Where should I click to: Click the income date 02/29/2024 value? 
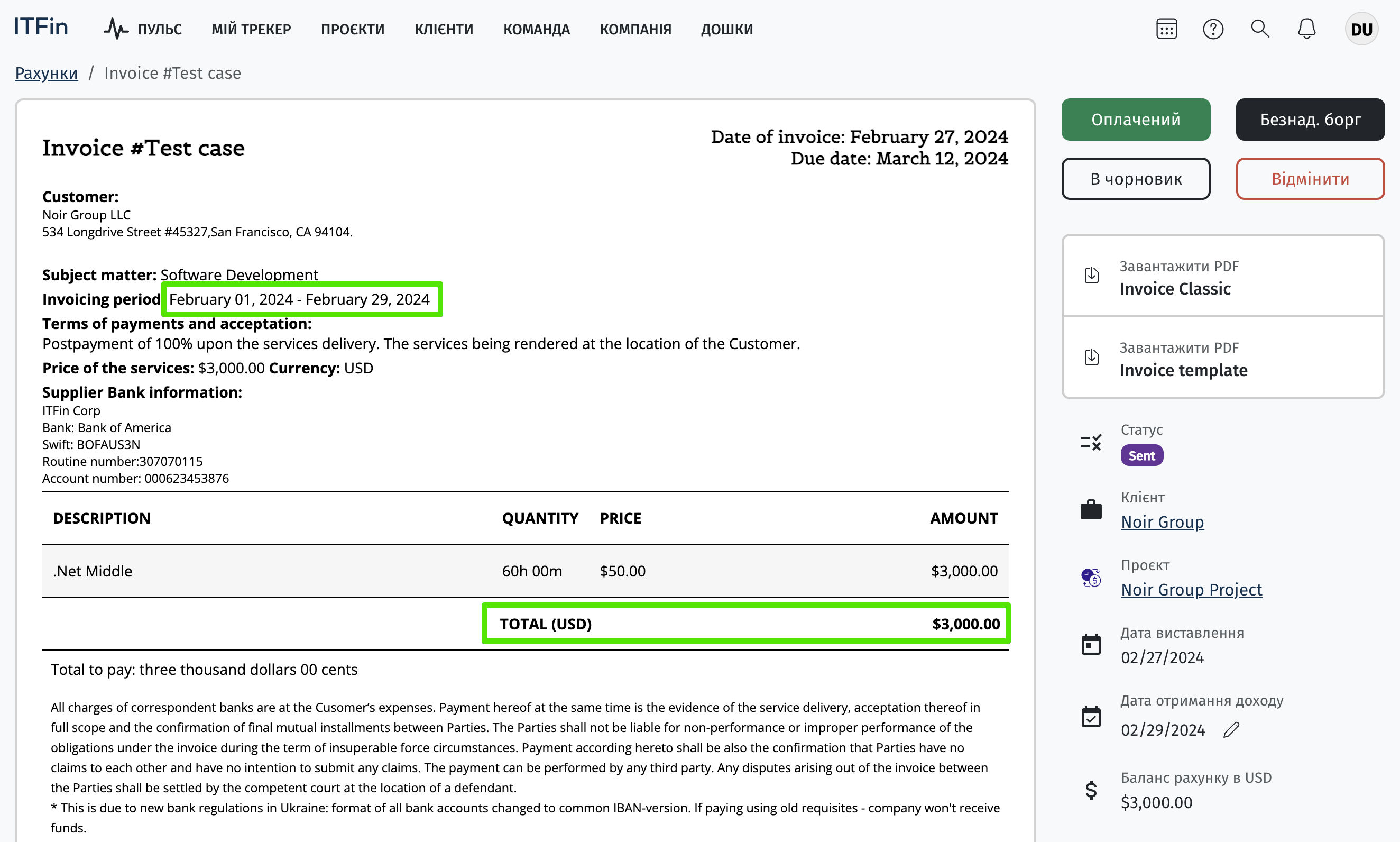1163,730
